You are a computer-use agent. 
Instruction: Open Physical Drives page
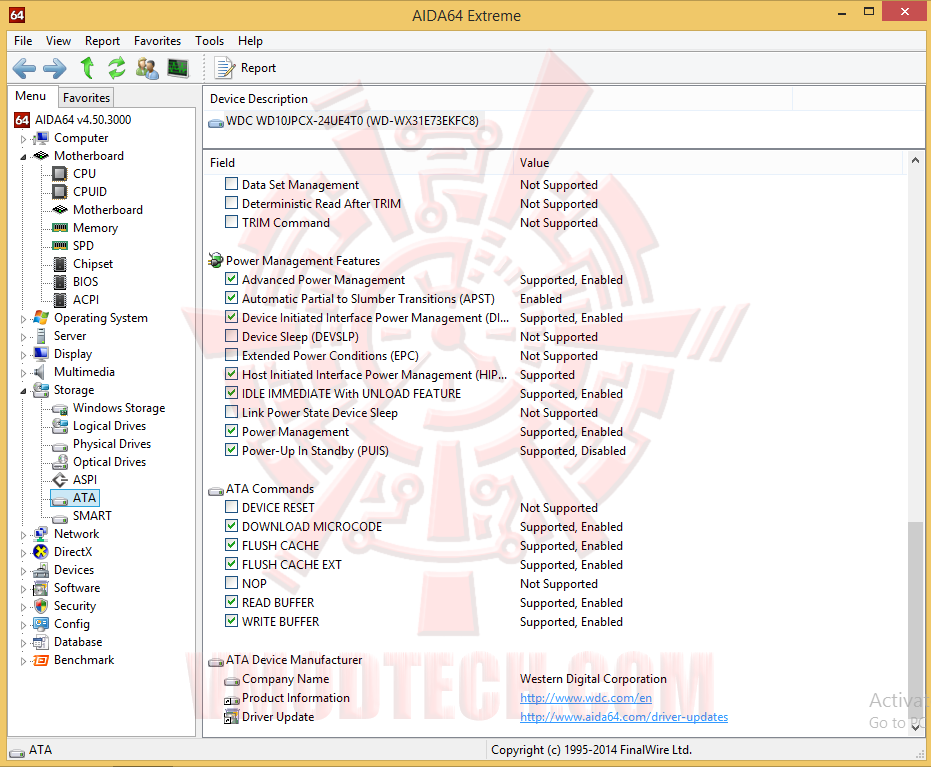[x=112, y=444]
